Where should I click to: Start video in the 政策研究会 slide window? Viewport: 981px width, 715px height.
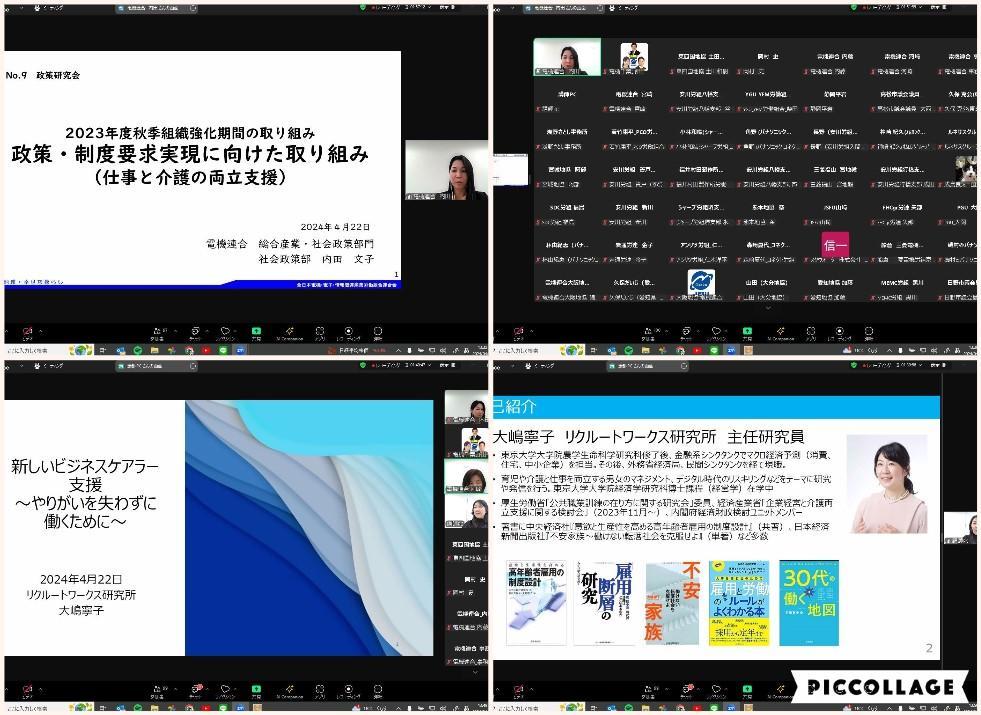tap(26, 331)
